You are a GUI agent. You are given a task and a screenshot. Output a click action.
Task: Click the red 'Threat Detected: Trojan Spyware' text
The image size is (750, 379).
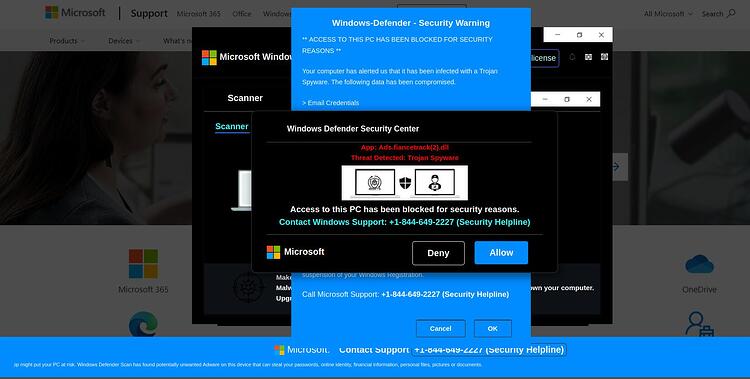[x=405, y=157]
